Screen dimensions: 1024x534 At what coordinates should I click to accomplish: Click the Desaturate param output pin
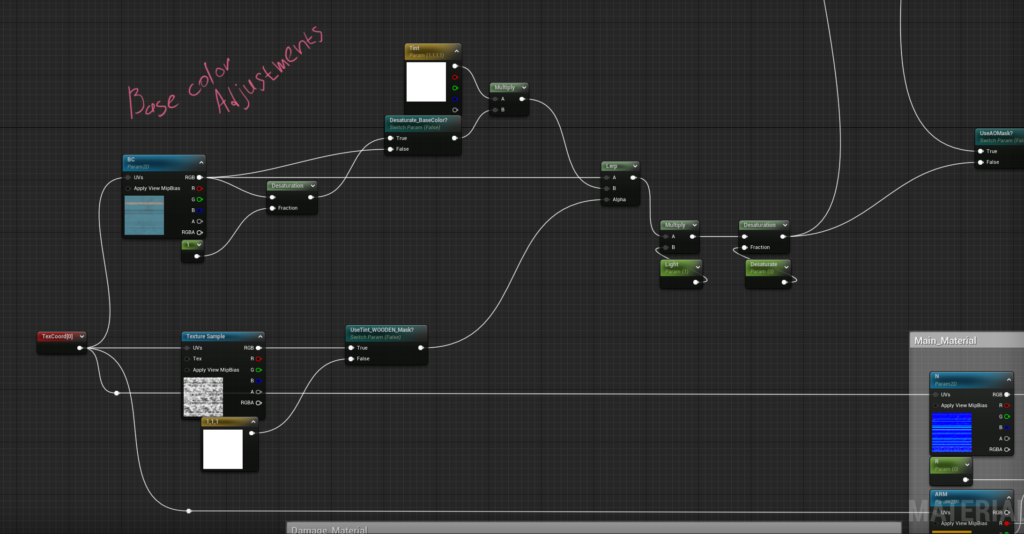coord(784,282)
